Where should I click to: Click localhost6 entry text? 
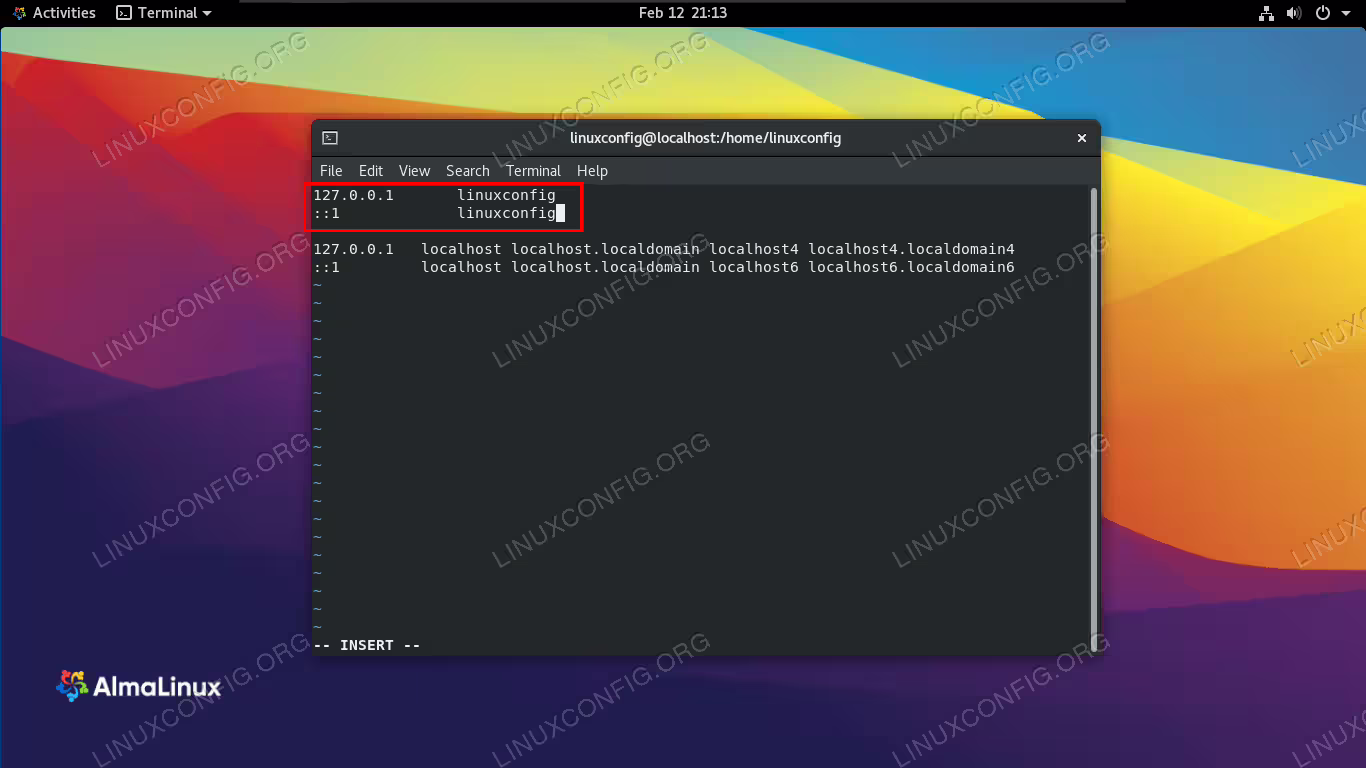[754, 267]
